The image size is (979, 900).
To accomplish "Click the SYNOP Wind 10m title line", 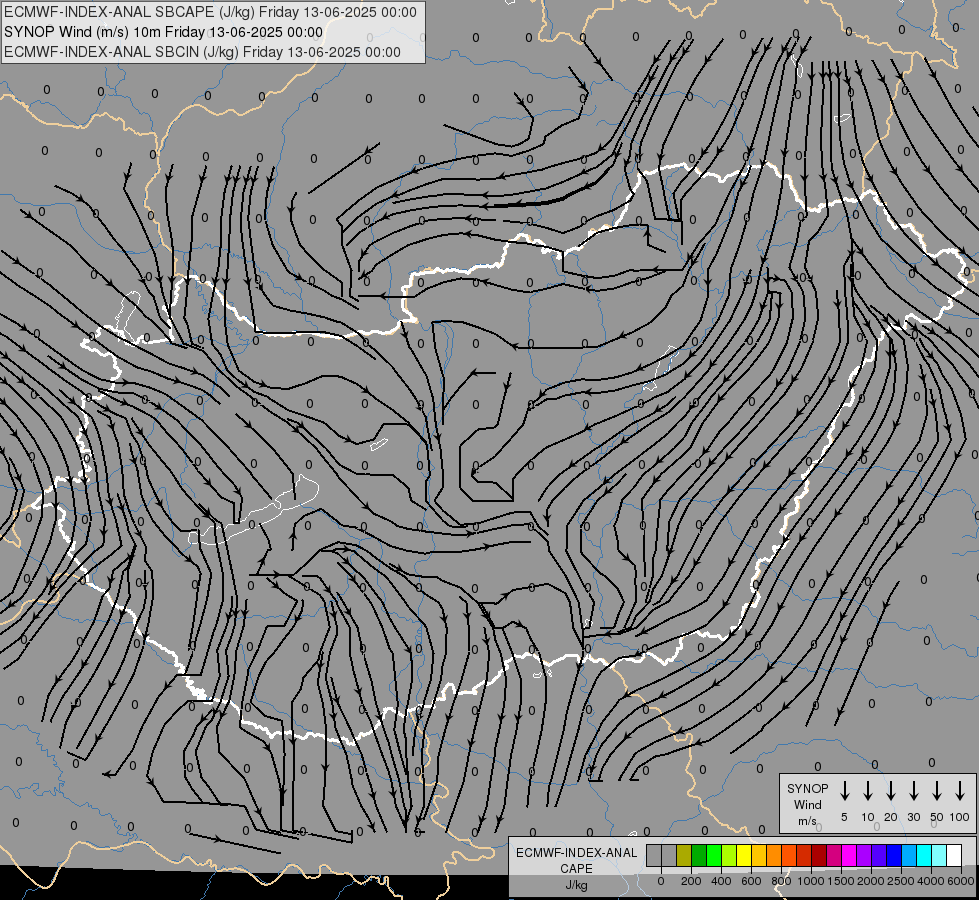I will click(x=164, y=32).
